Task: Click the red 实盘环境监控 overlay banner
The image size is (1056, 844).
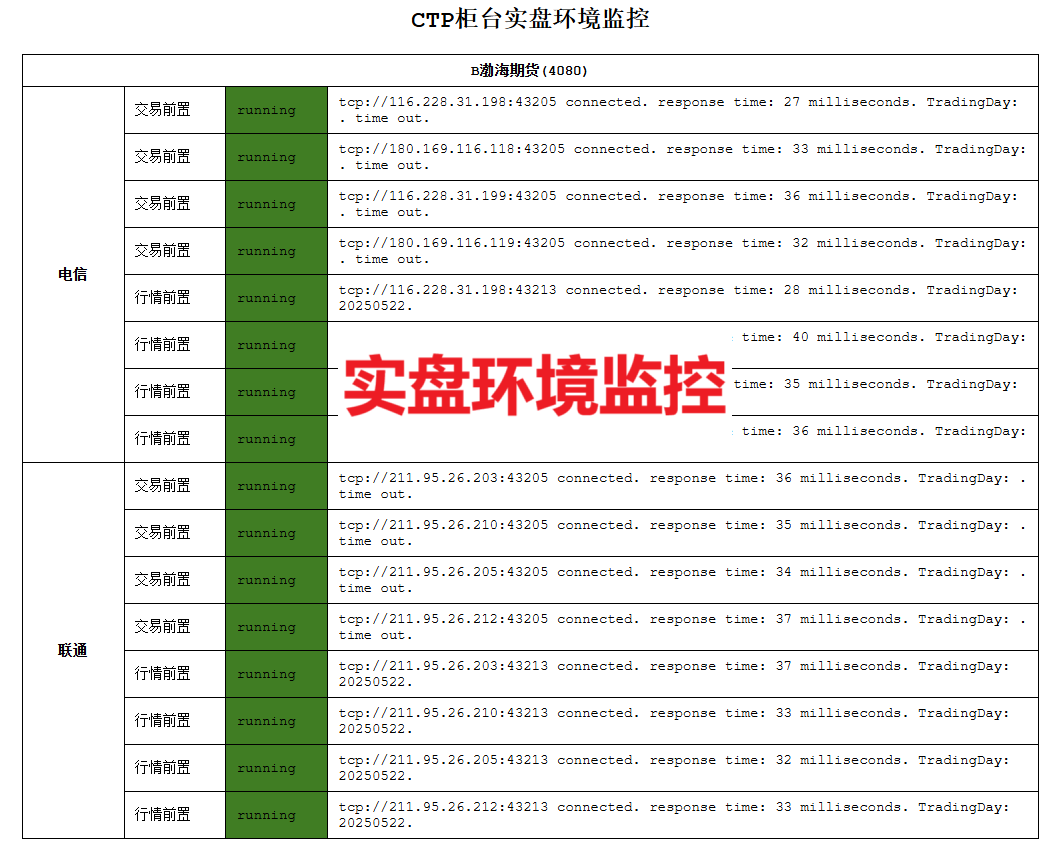Action: [x=534, y=386]
